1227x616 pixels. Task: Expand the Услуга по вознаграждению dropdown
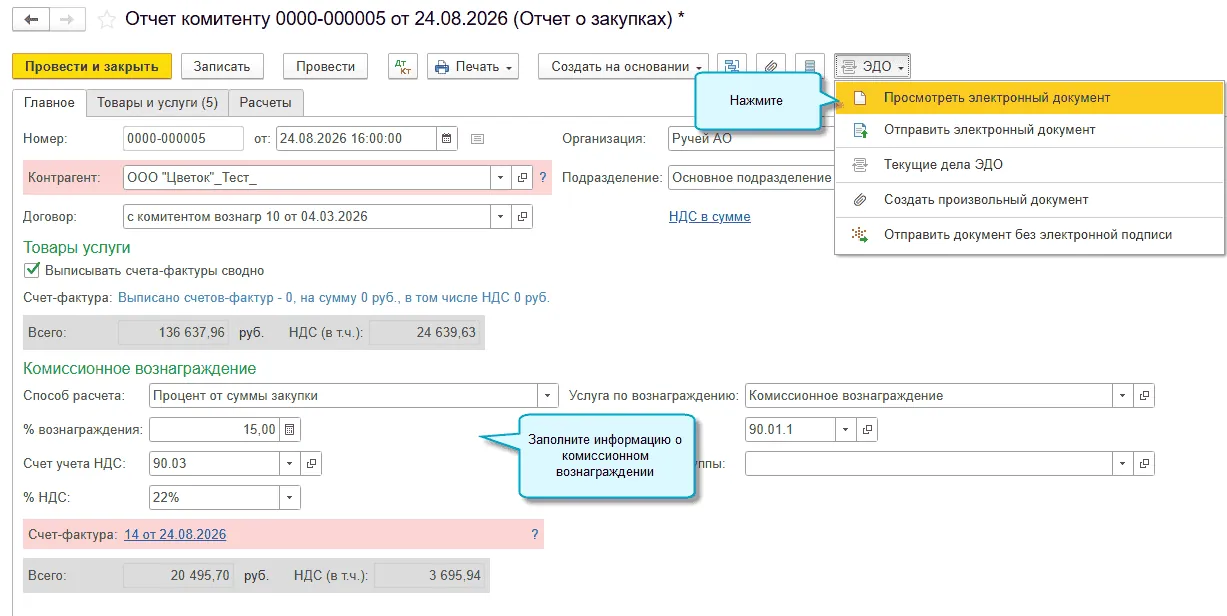pos(1122,396)
